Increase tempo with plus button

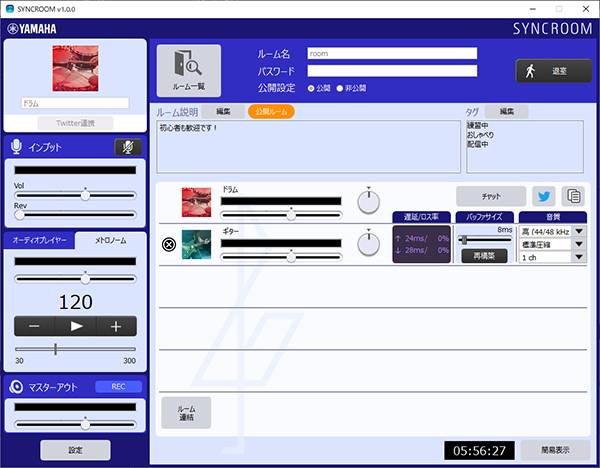(116, 326)
